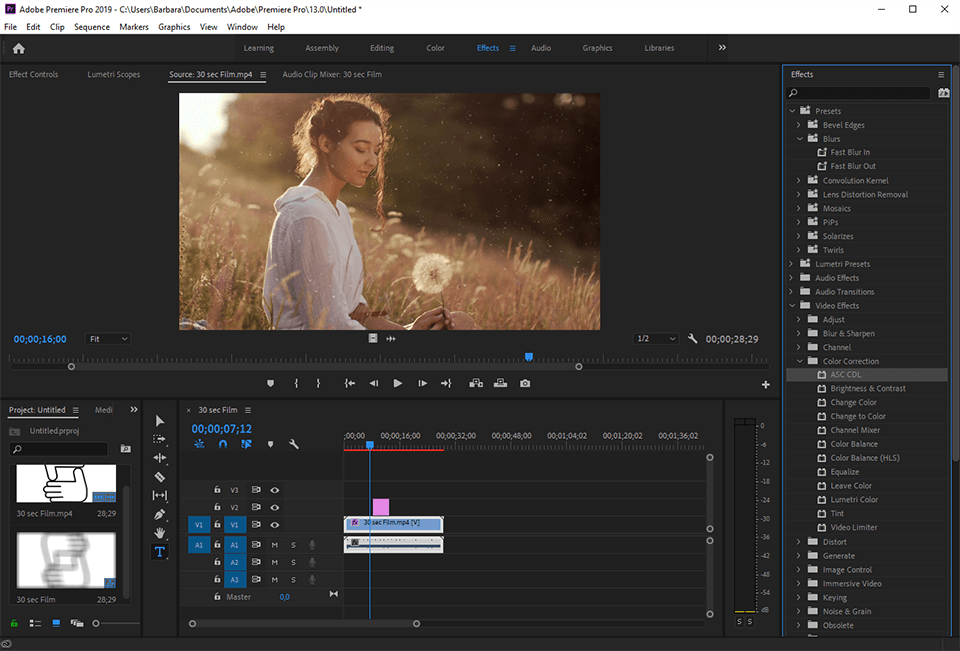
Task: Play the video in the Source monitor
Action: 397,383
